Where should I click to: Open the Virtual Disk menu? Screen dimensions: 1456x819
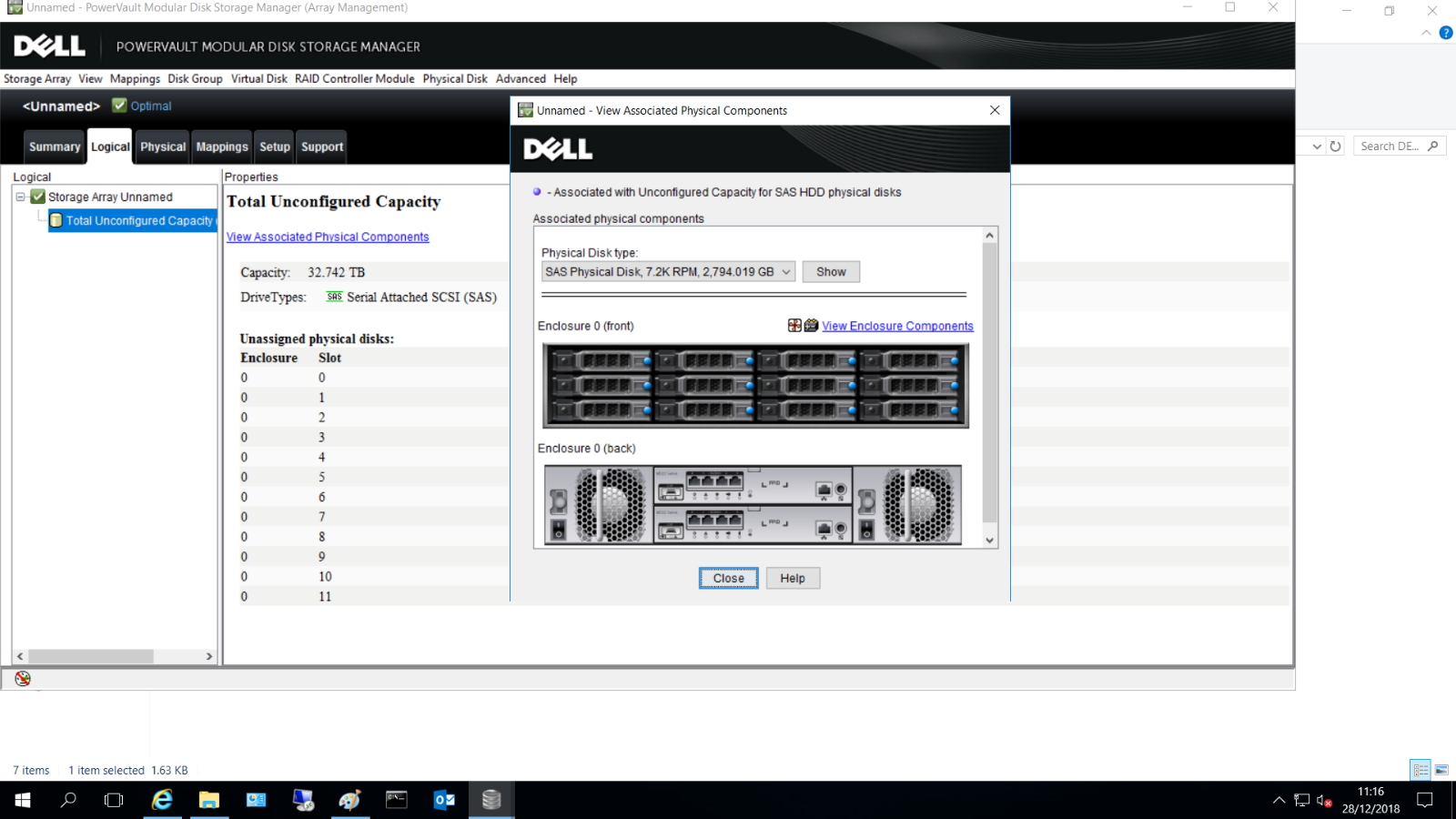[x=258, y=78]
